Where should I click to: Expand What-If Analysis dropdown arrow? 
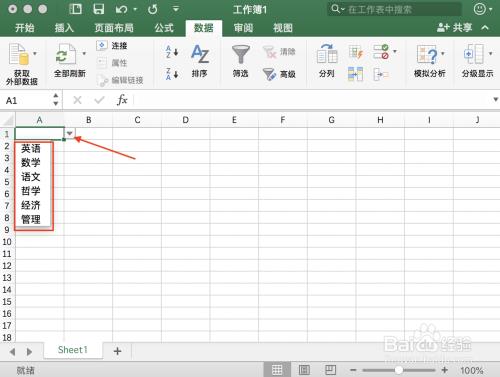(x=443, y=53)
